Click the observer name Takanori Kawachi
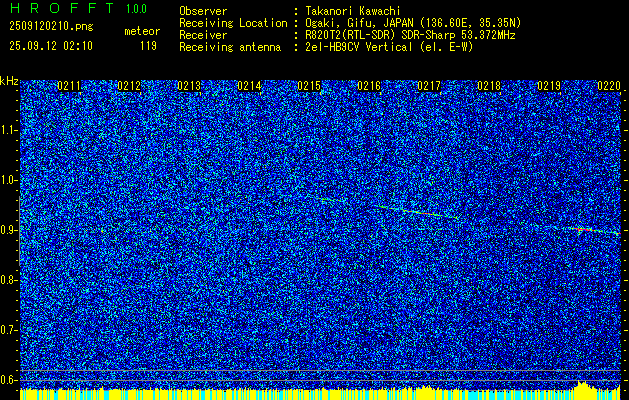 click(x=353, y=11)
